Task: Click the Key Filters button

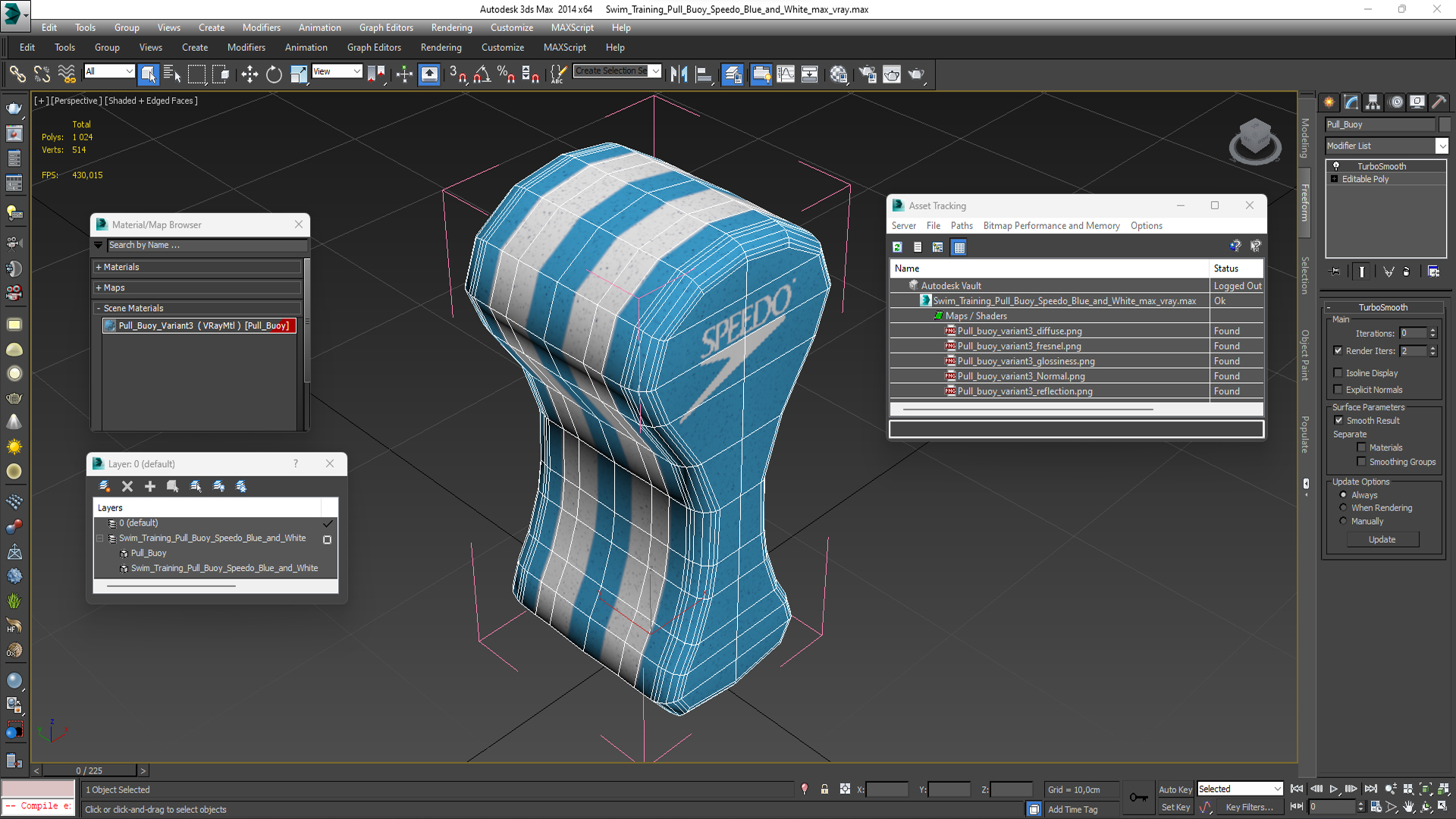Action: pos(1249,808)
